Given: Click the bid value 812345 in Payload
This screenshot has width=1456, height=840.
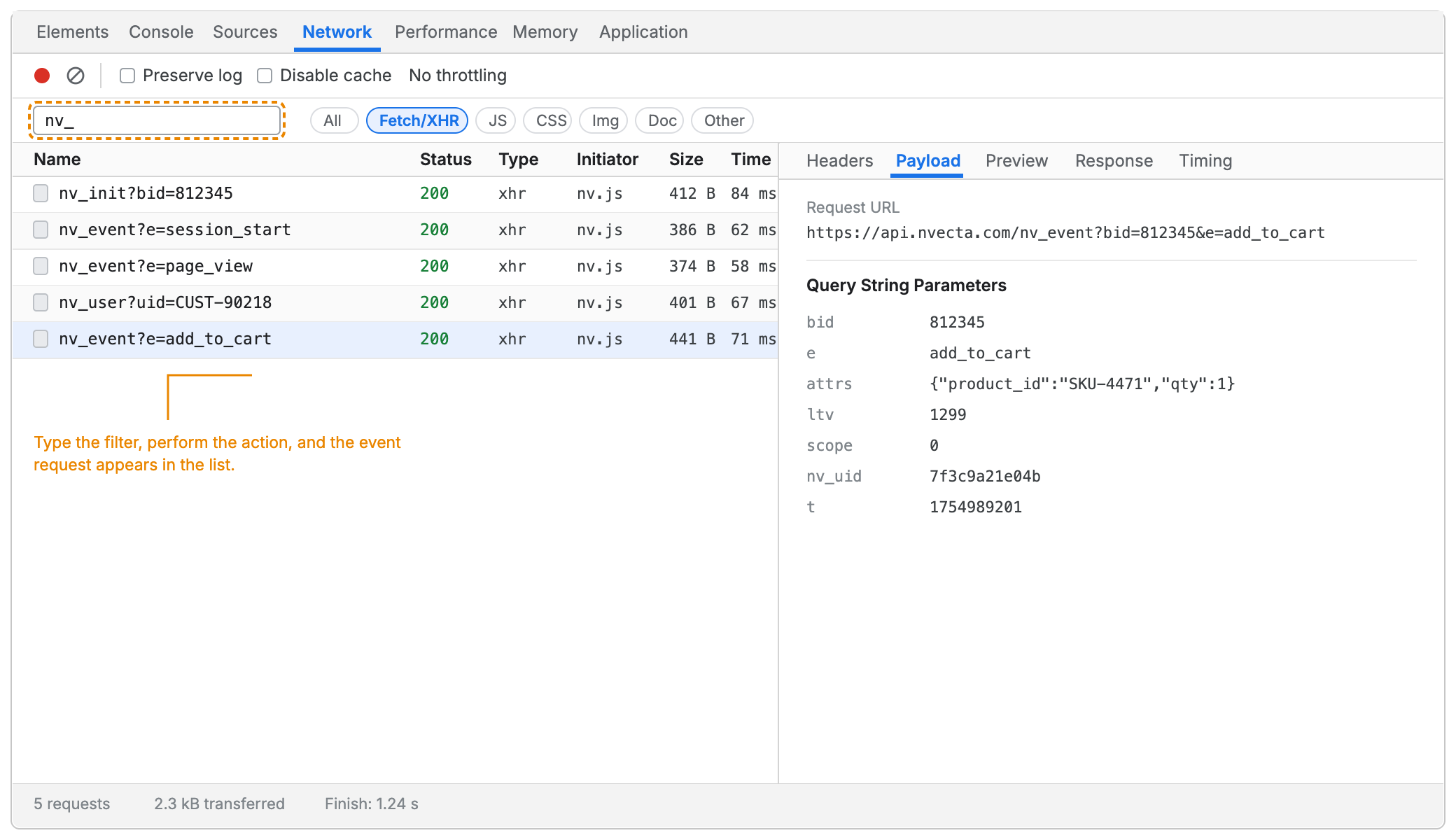Looking at the screenshot, I should [x=957, y=322].
